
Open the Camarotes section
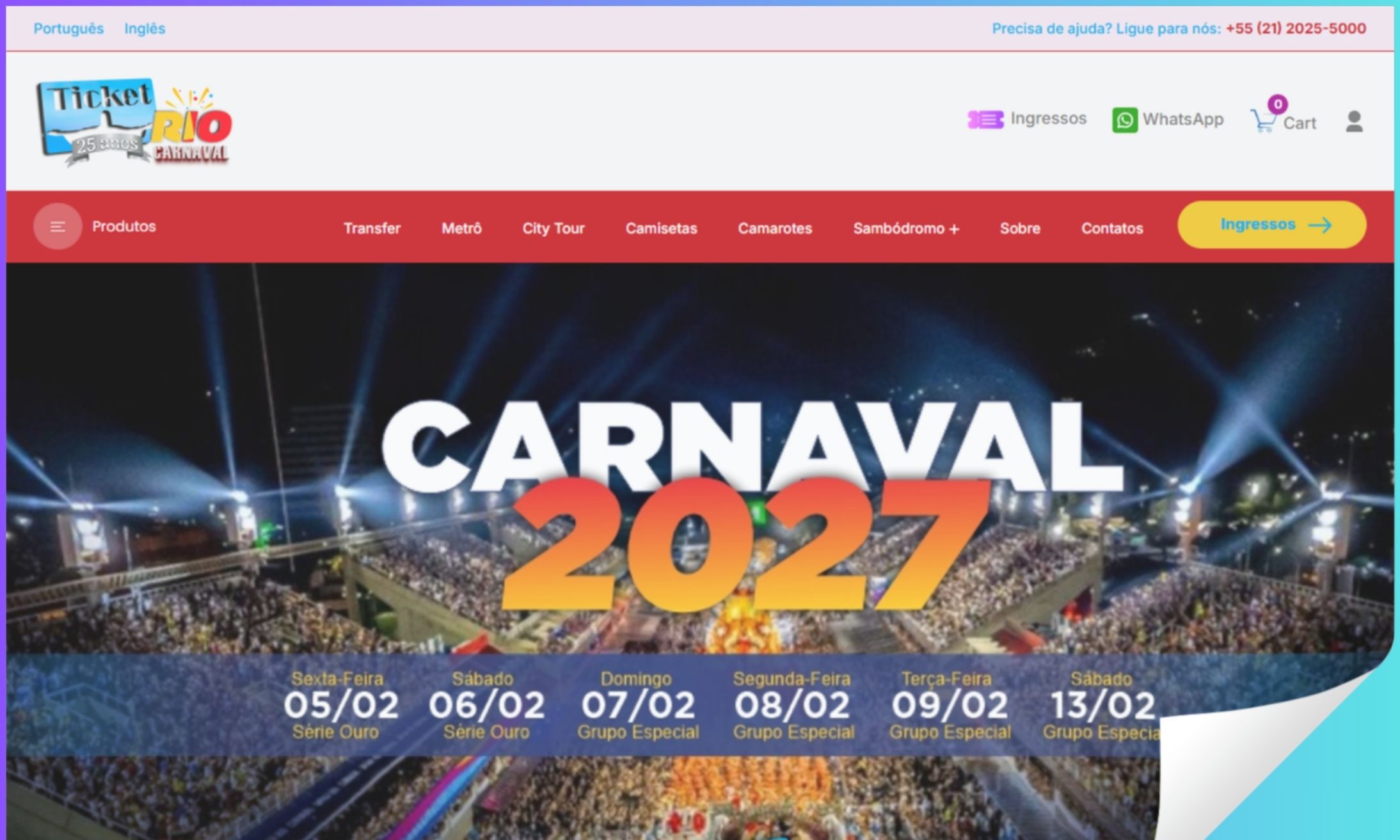pyautogui.click(x=774, y=228)
